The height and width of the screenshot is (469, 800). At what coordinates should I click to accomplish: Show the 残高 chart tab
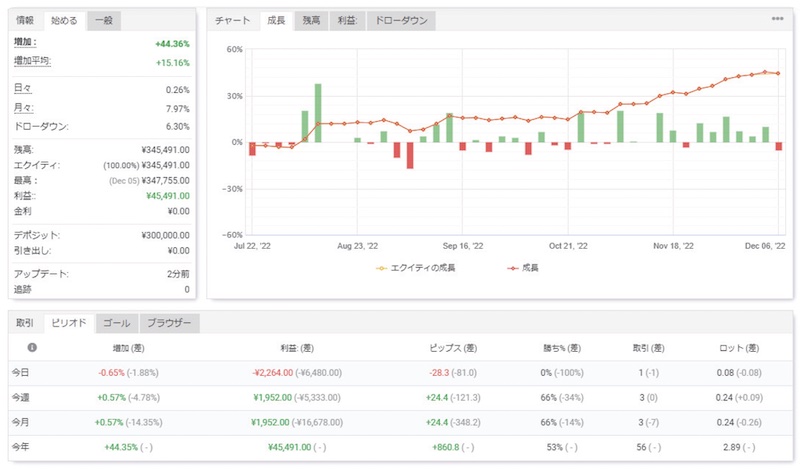coord(312,20)
